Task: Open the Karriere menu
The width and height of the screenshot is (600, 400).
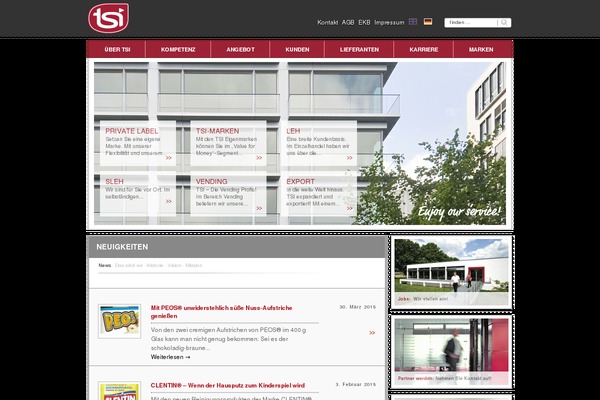Action: [424, 49]
